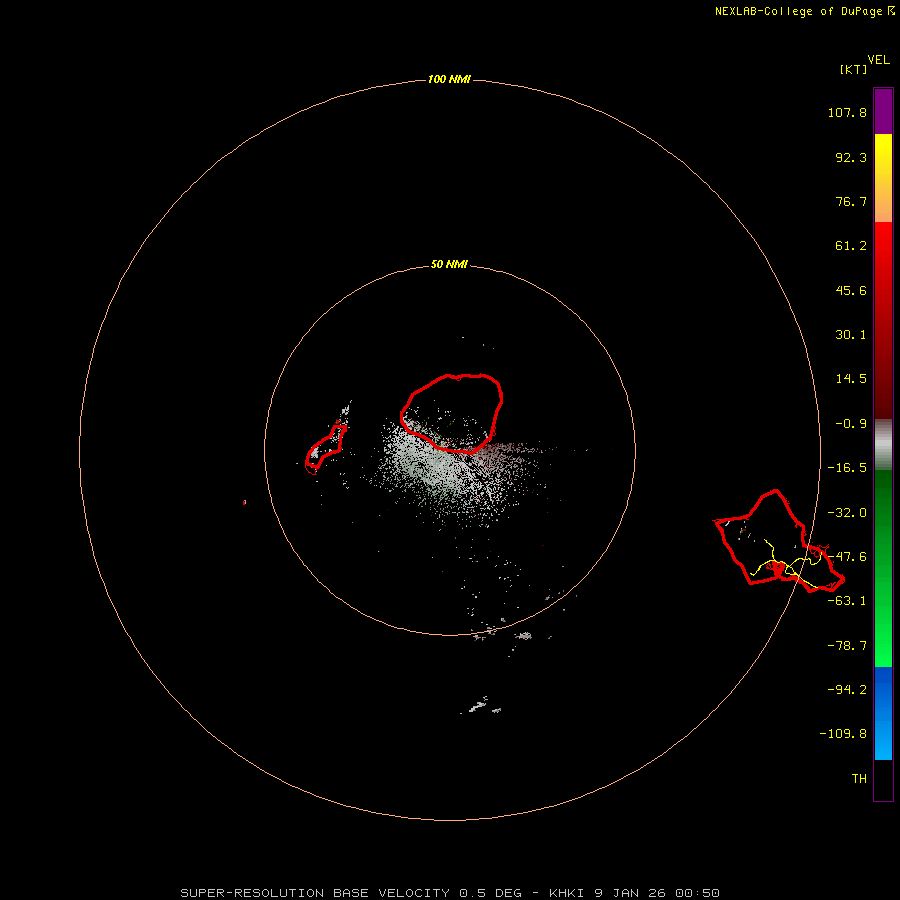Click the 107.8 value on the velocity scale
Viewport: 900px width, 900px height.
pyautogui.click(x=847, y=112)
